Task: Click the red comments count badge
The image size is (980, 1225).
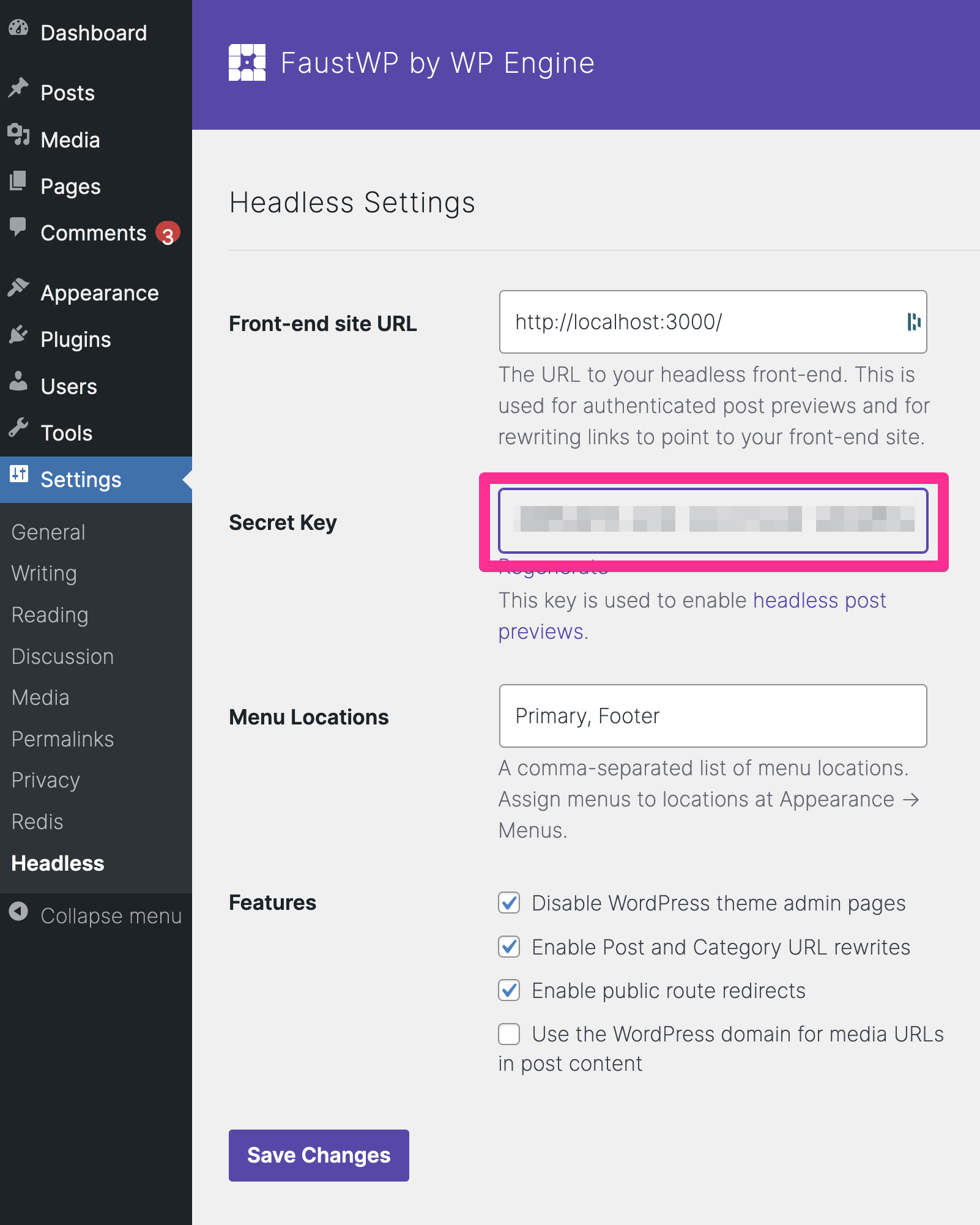Action: pos(168,234)
